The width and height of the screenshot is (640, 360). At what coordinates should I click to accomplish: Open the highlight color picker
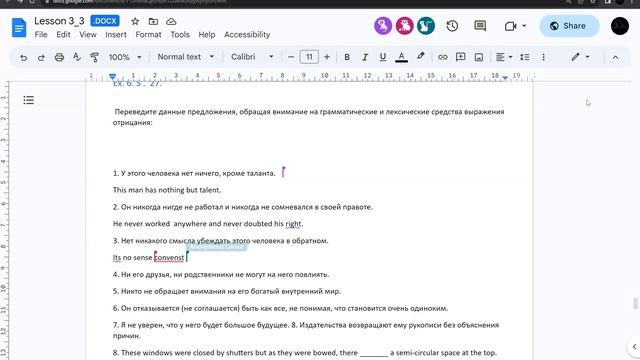[x=420, y=57]
